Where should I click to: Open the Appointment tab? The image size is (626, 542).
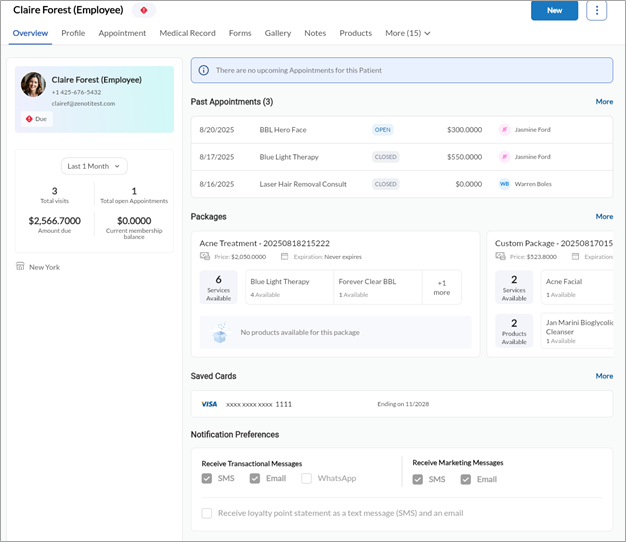122,33
